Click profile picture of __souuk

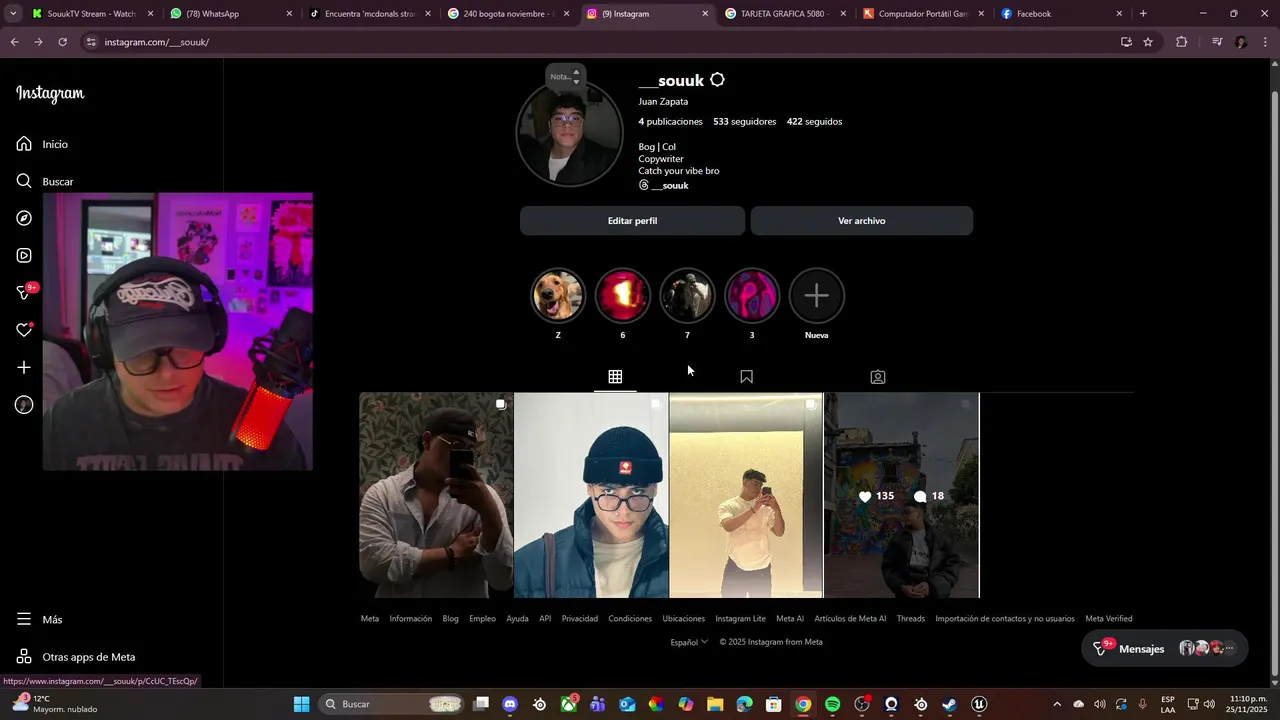tap(569, 134)
